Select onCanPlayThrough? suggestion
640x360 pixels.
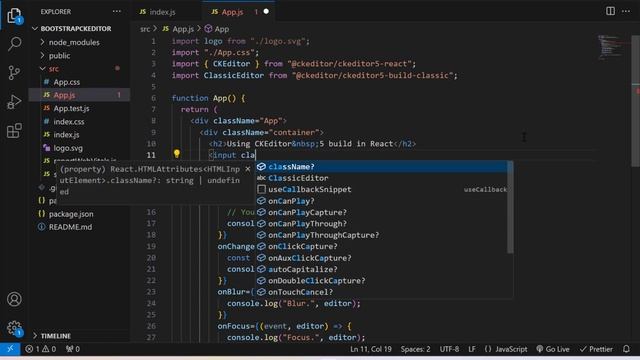(x=381, y=224)
